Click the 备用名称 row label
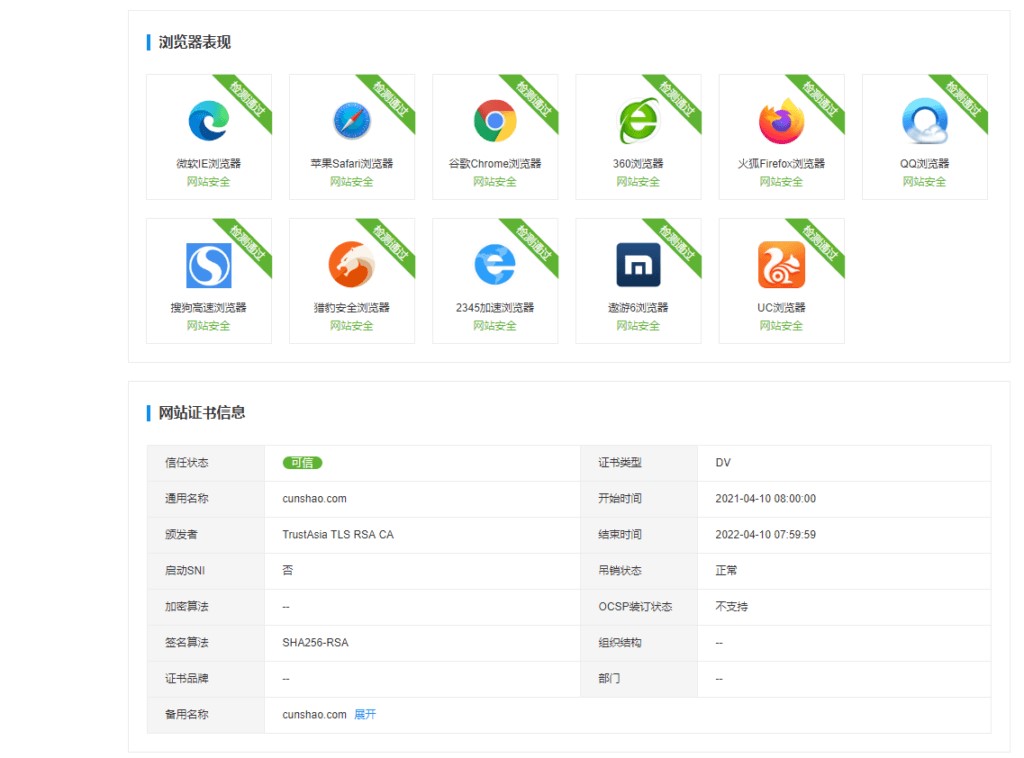Image resolution: width=1024 pixels, height=758 pixels. 187,714
